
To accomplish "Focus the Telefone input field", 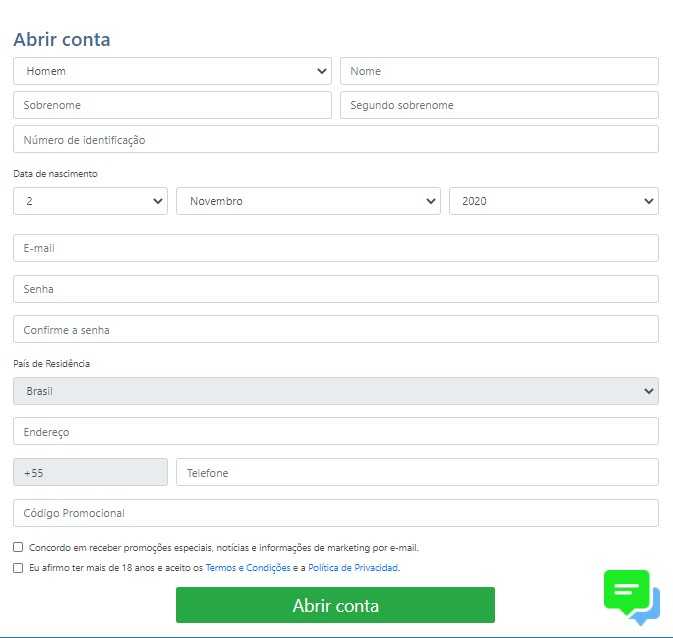I will click(417, 472).
